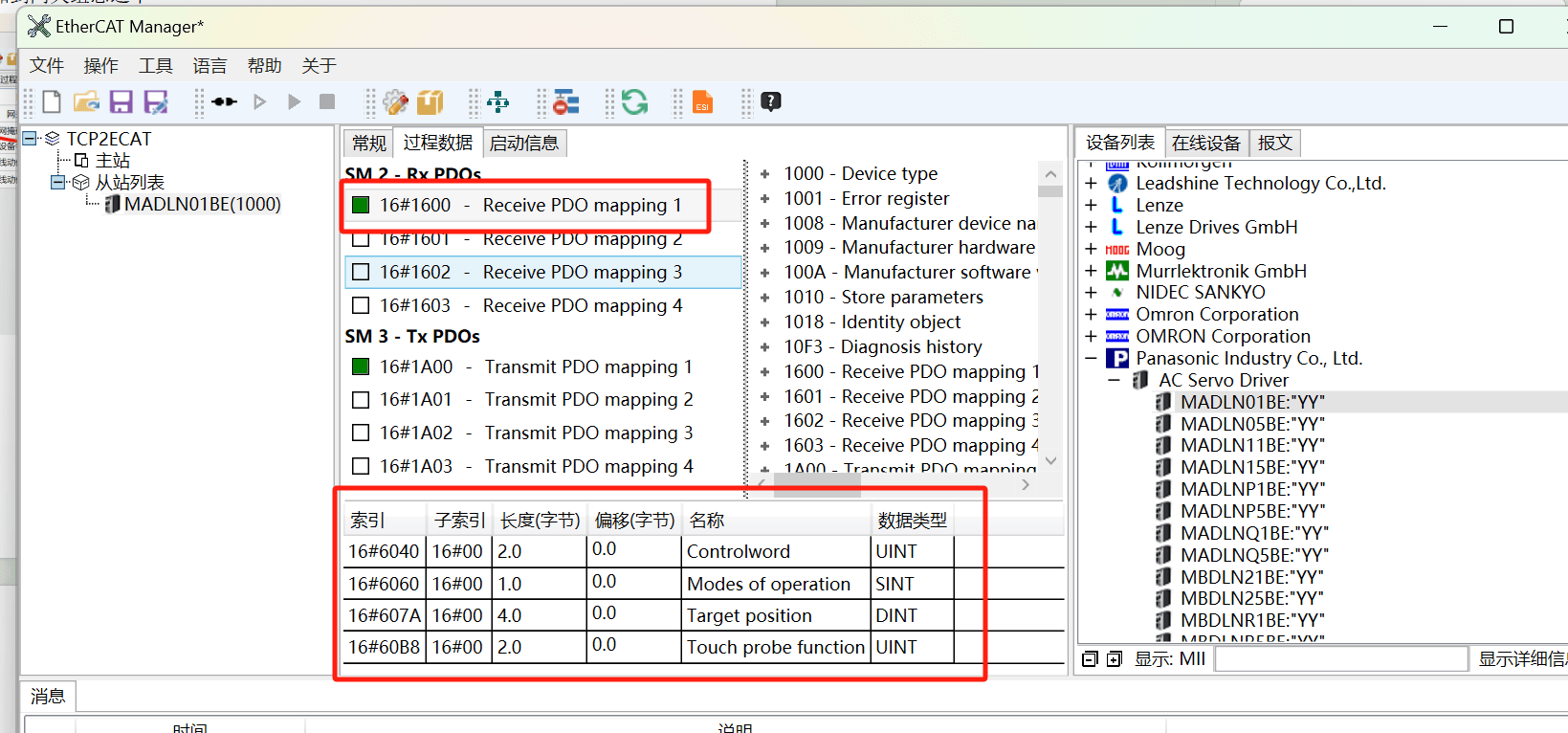The image size is (1568, 733).
Task: Switch to the 常规 tab
Action: [368, 143]
